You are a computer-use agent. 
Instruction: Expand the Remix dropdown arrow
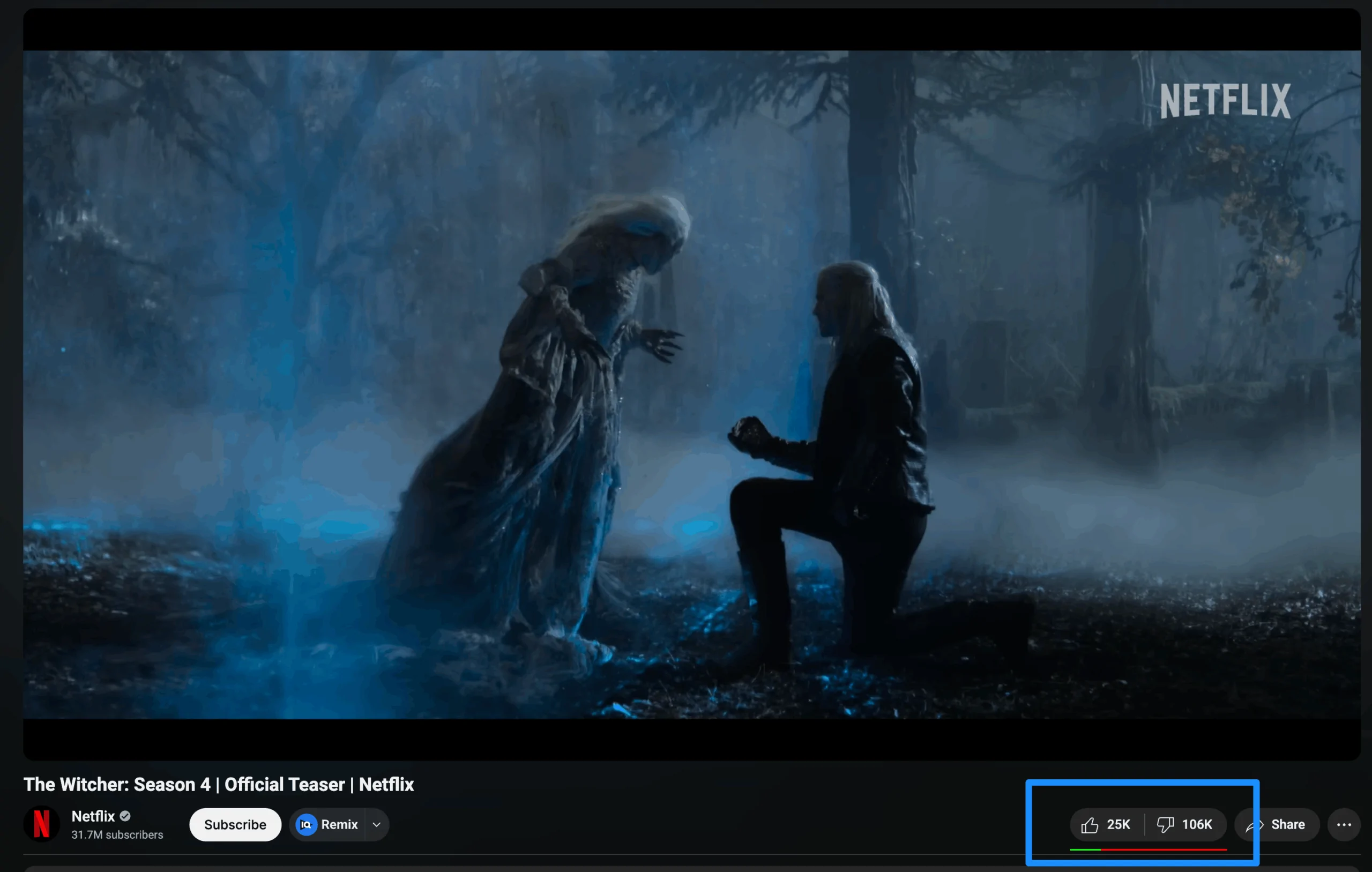click(377, 824)
